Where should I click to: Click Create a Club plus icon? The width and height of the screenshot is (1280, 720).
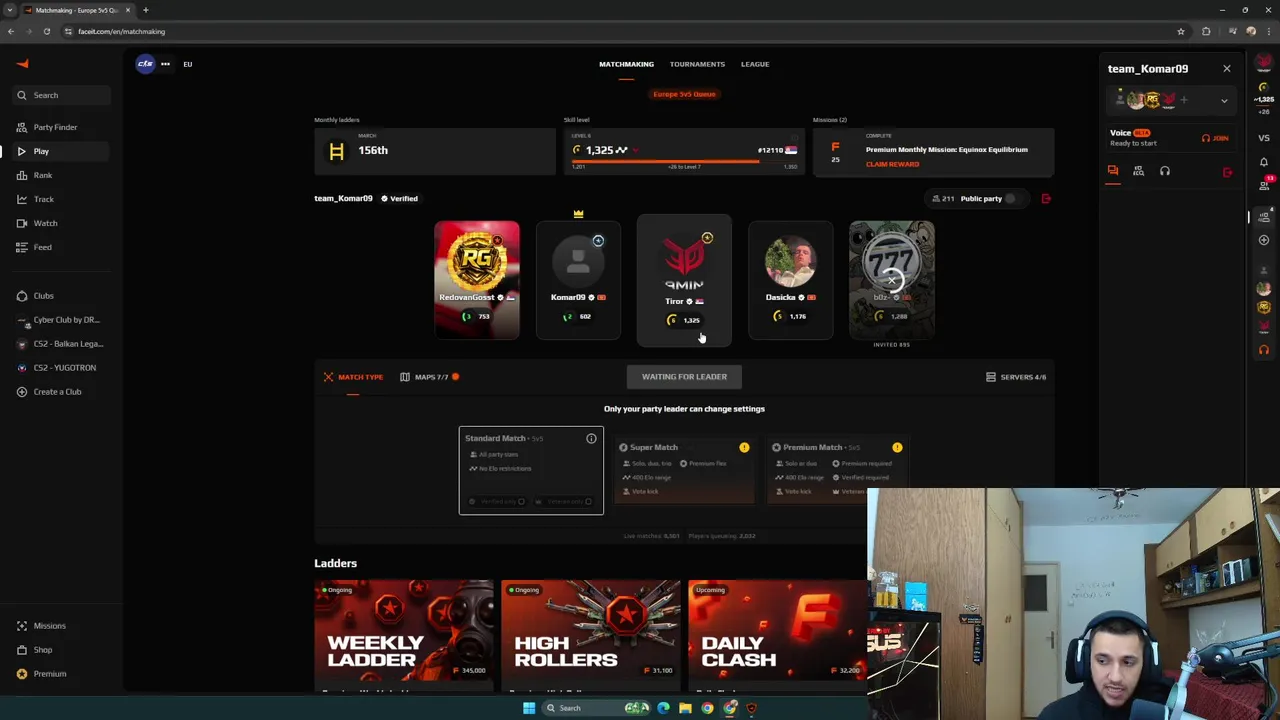22,392
